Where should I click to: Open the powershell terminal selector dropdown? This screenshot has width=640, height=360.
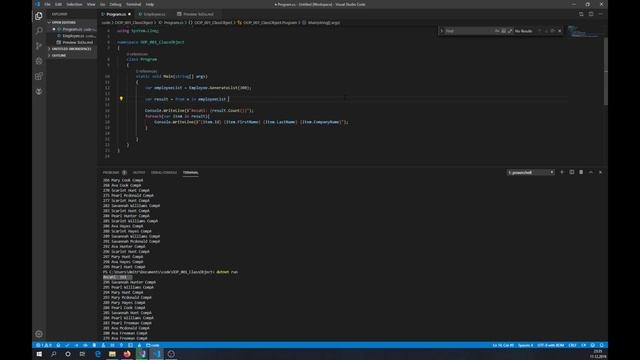pyautogui.click(x=531, y=172)
